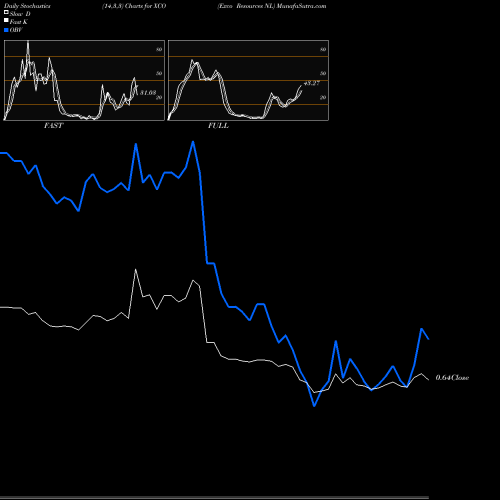Click the '0.64Close' price label

452,378
